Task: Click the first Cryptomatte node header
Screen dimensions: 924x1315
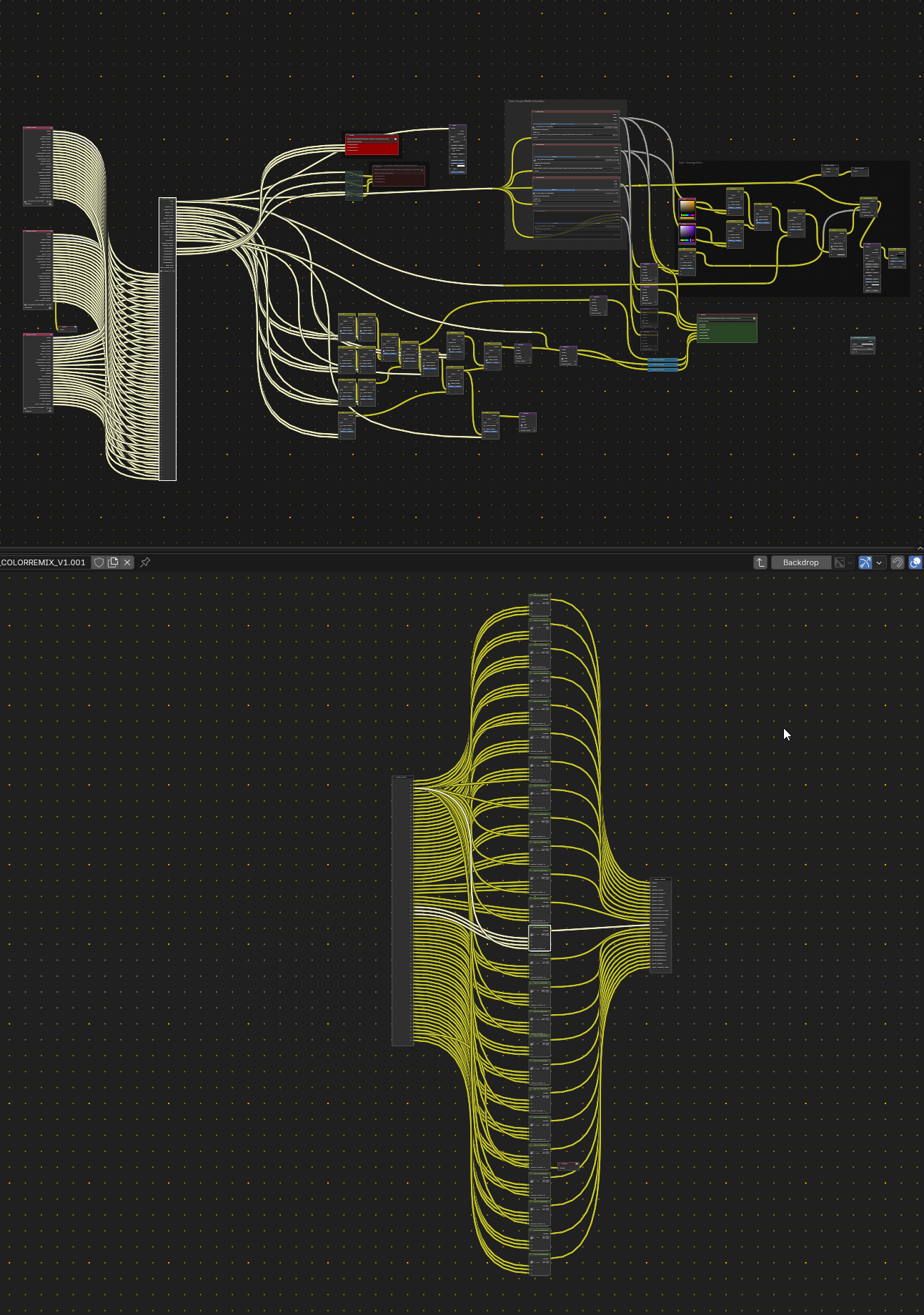Action: 575,111
